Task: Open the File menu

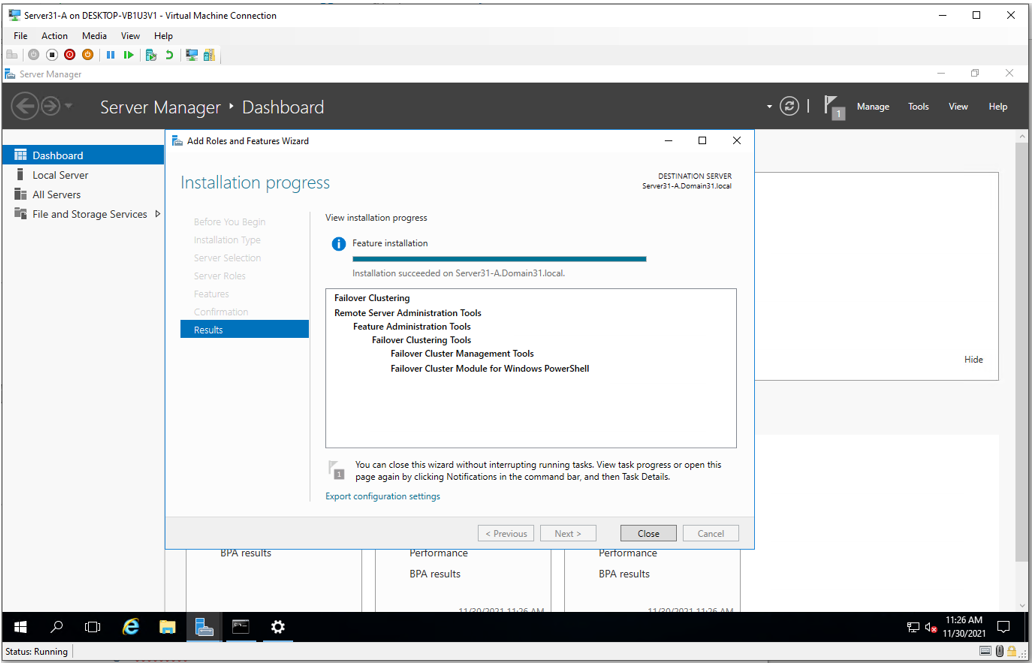Action: 20,36
